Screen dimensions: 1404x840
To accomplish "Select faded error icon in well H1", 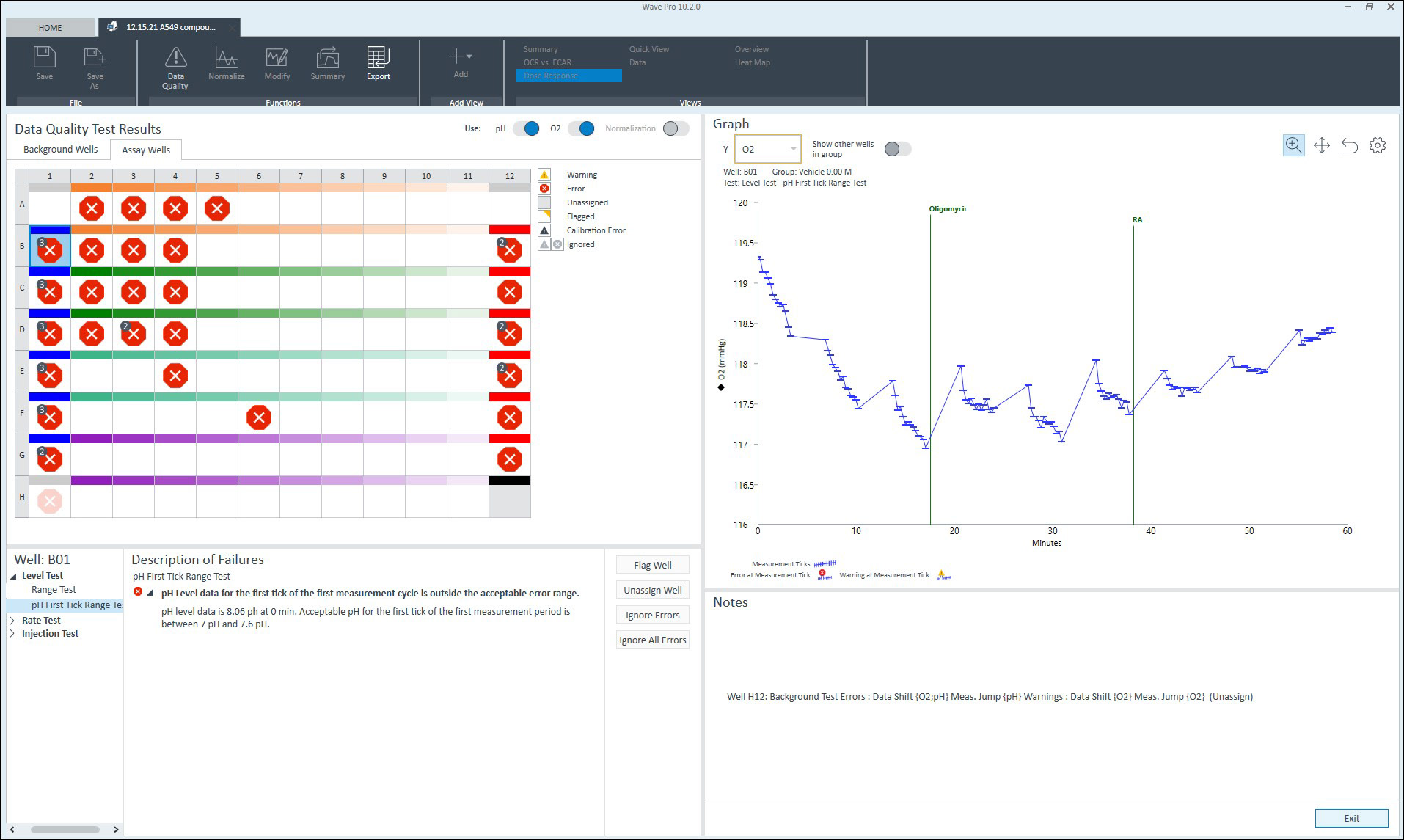I will (x=50, y=501).
